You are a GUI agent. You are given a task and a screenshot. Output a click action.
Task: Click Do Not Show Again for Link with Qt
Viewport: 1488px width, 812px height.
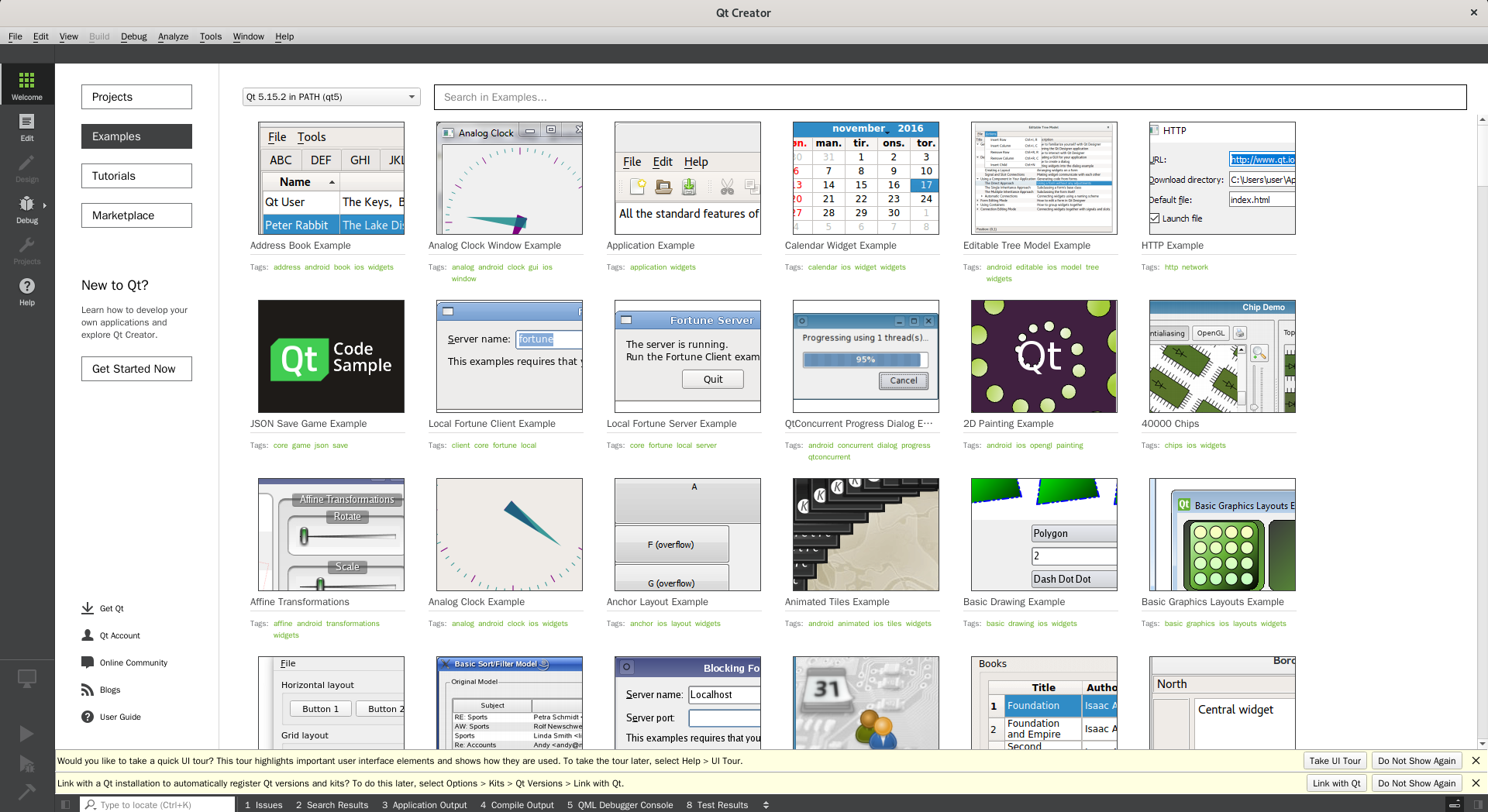pos(1417,783)
